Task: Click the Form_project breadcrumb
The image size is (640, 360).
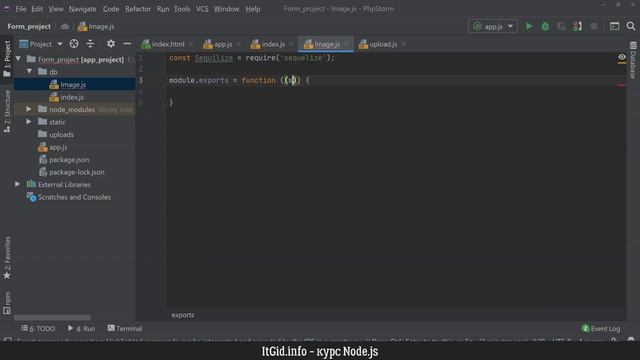Action: tap(29, 27)
